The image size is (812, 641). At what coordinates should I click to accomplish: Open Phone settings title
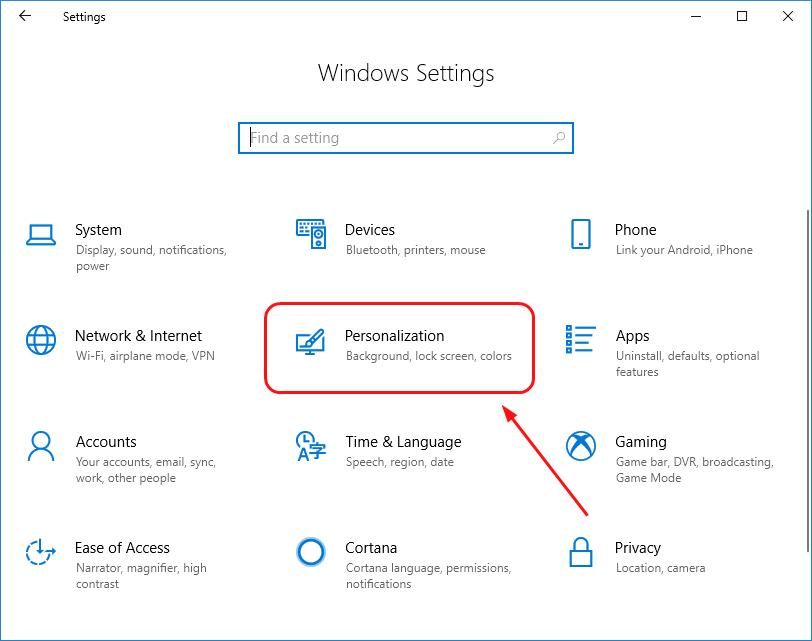tap(635, 229)
